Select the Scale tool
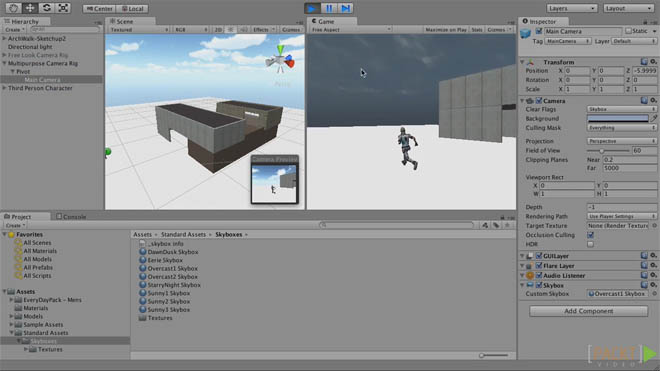Screen dimensions: 660x371 point(63,8)
